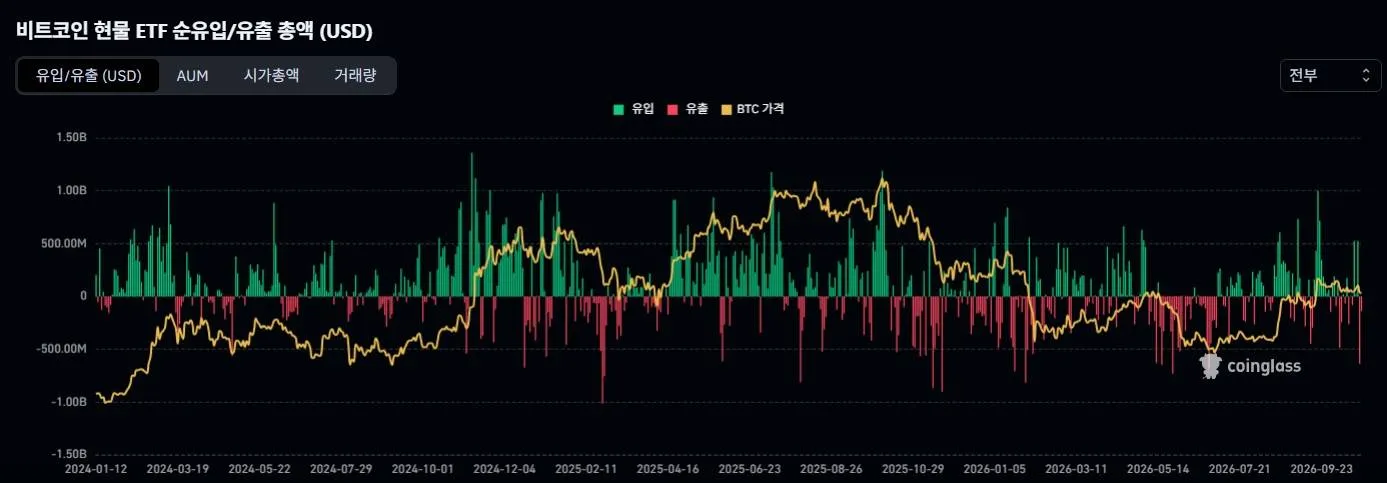
Task: Click the 2024-07-29 date label
Action: (341, 468)
